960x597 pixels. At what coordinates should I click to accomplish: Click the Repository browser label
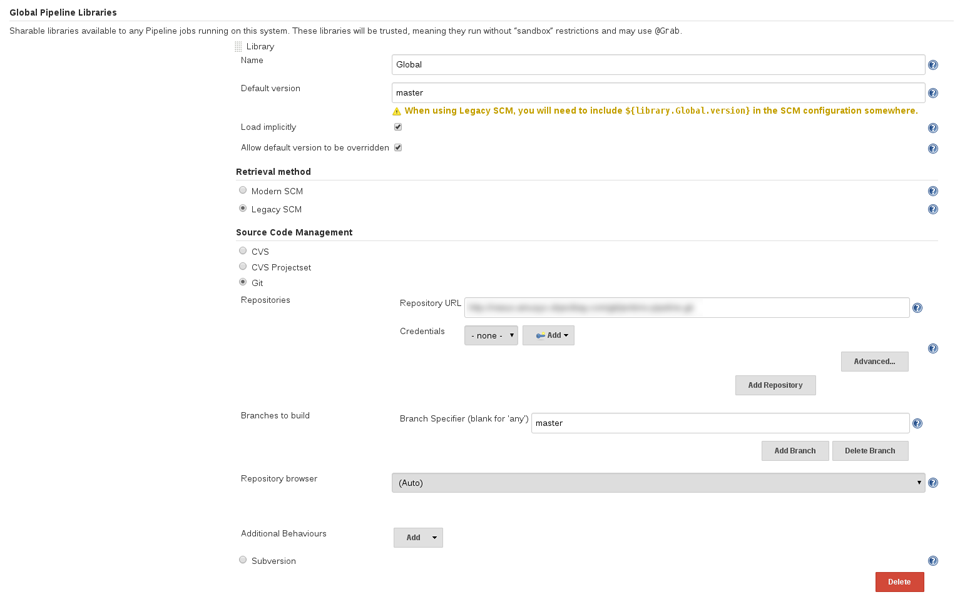279,479
